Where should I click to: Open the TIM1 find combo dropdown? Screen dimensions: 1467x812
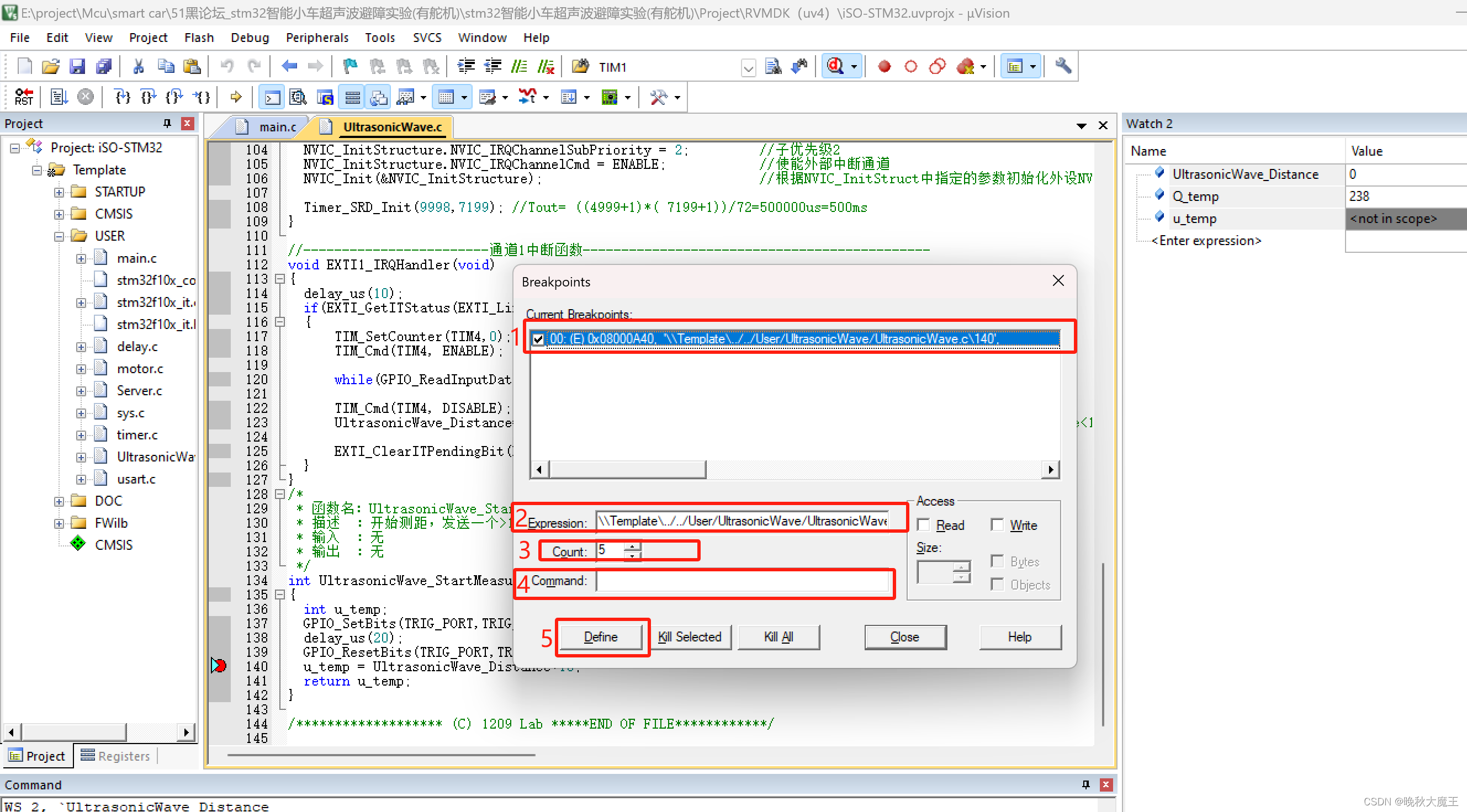tap(748, 68)
